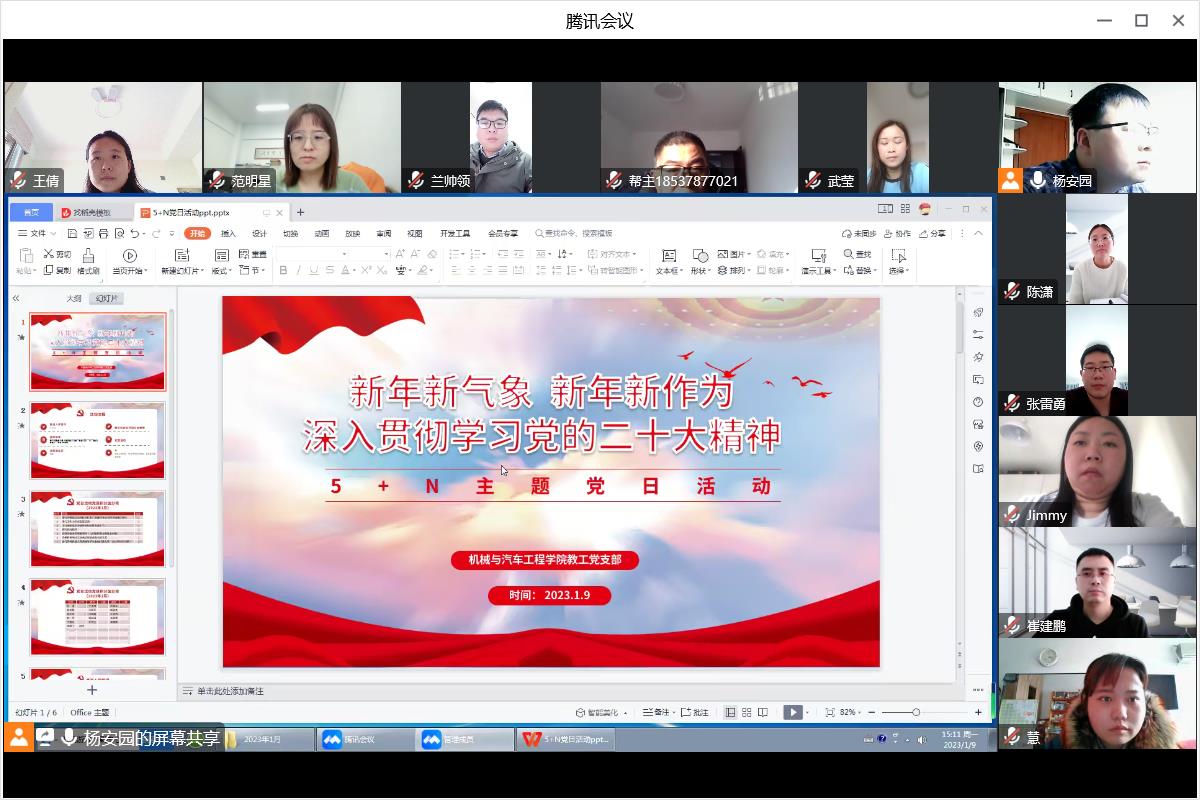Image resolution: width=1200 pixels, height=800 pixels.
Task: Click the Find (查找) magnifier icon
Action: pyautogui.click(x=849, y=254)
